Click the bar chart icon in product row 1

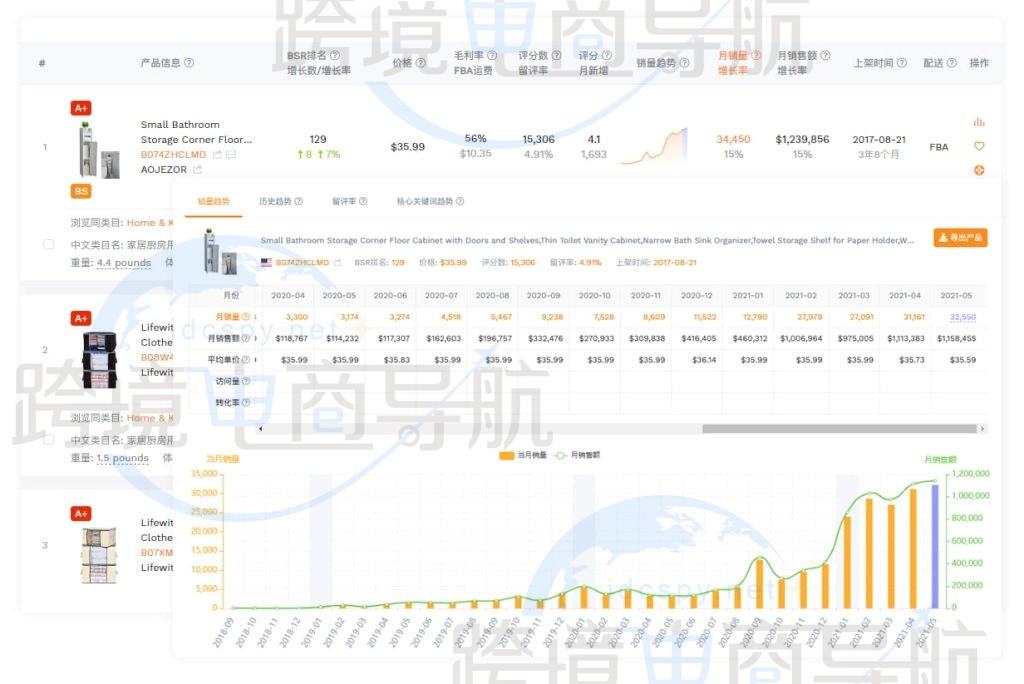point(978,122)
